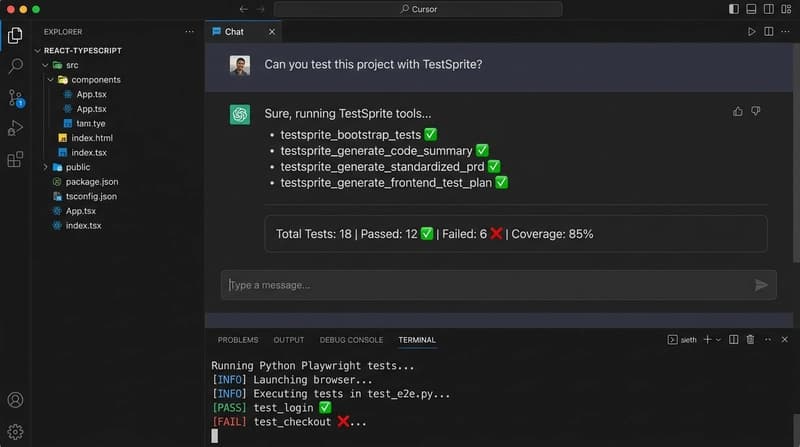800x447 pixels.
Task: Switch to the Terminal tab
Action: pyautogui.click(x=417, y=340)
